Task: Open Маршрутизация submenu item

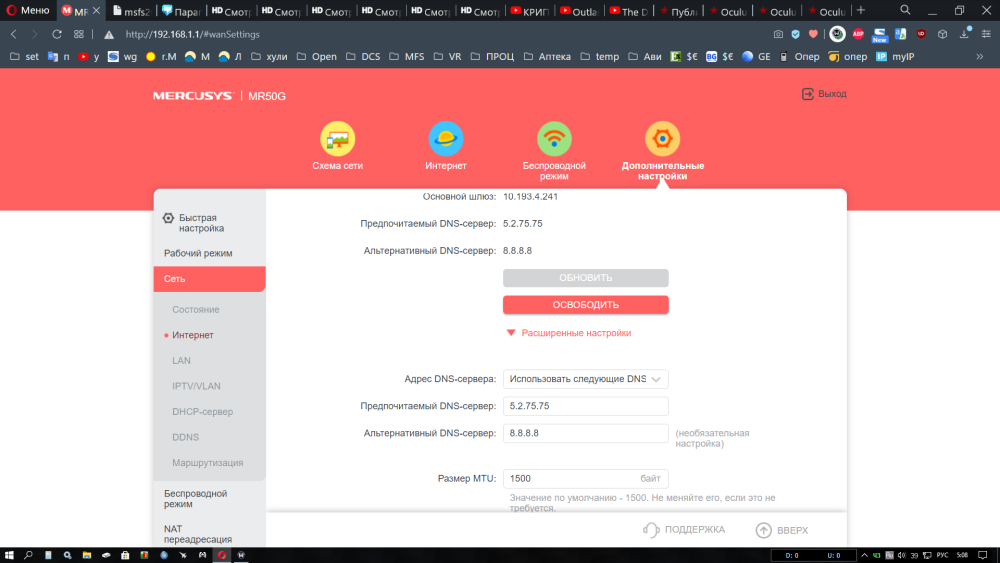Action: coord(207,462)
